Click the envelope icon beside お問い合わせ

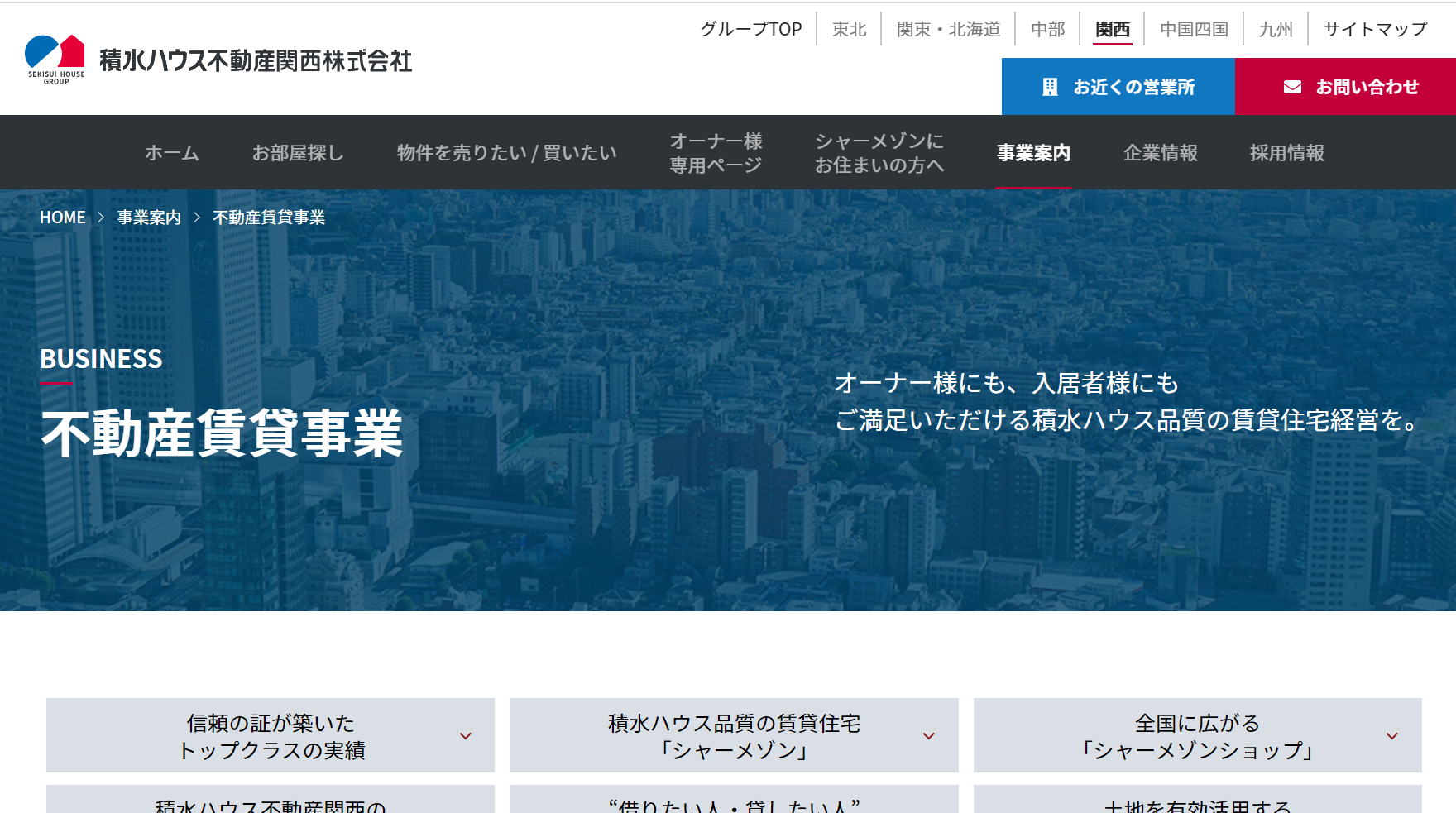[x=1292, y=87]
